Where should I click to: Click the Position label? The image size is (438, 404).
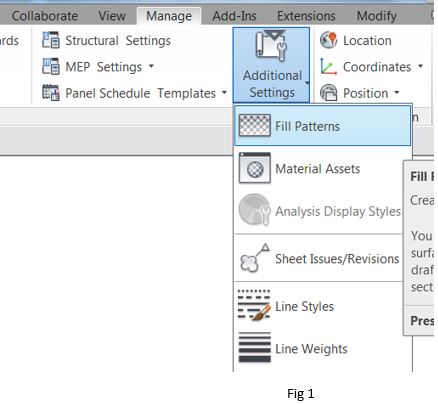[366, 93]
